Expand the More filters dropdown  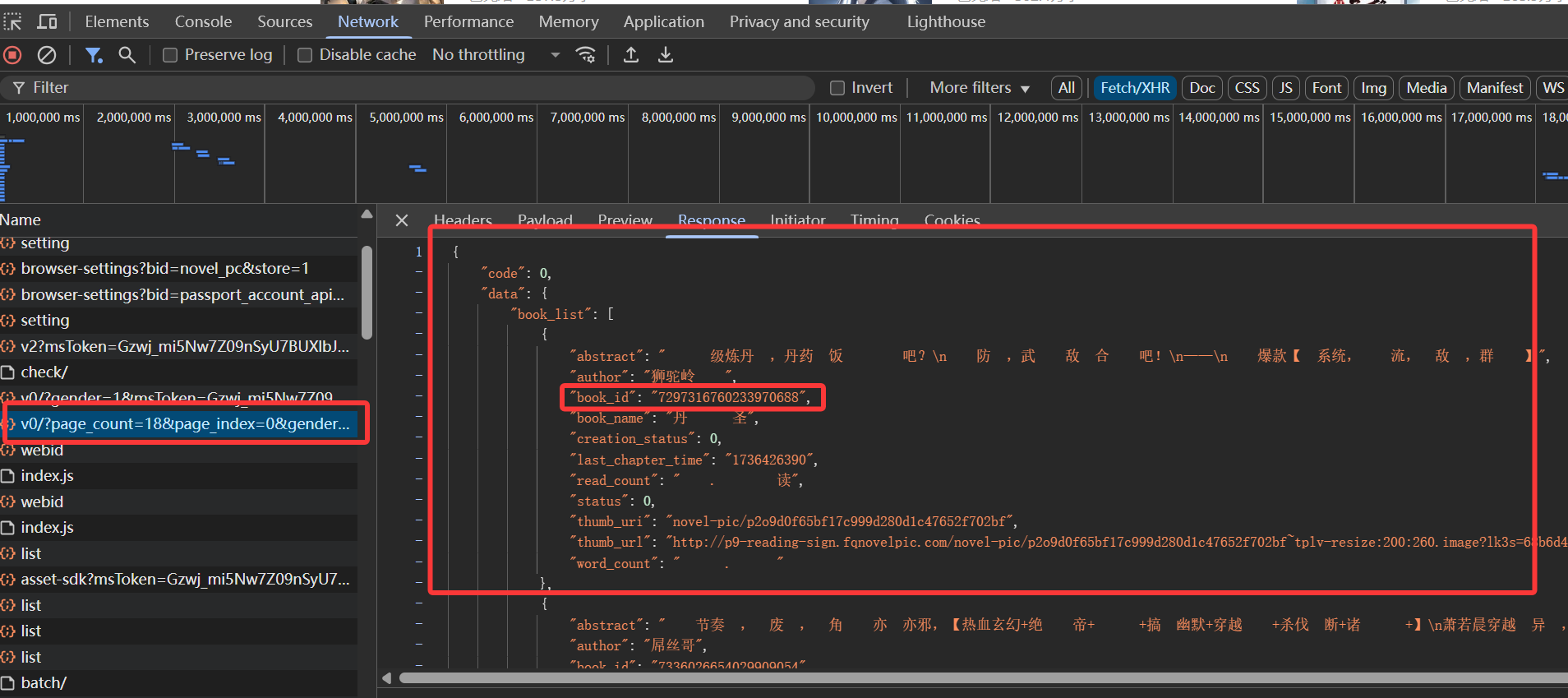(x=980, y=88)
